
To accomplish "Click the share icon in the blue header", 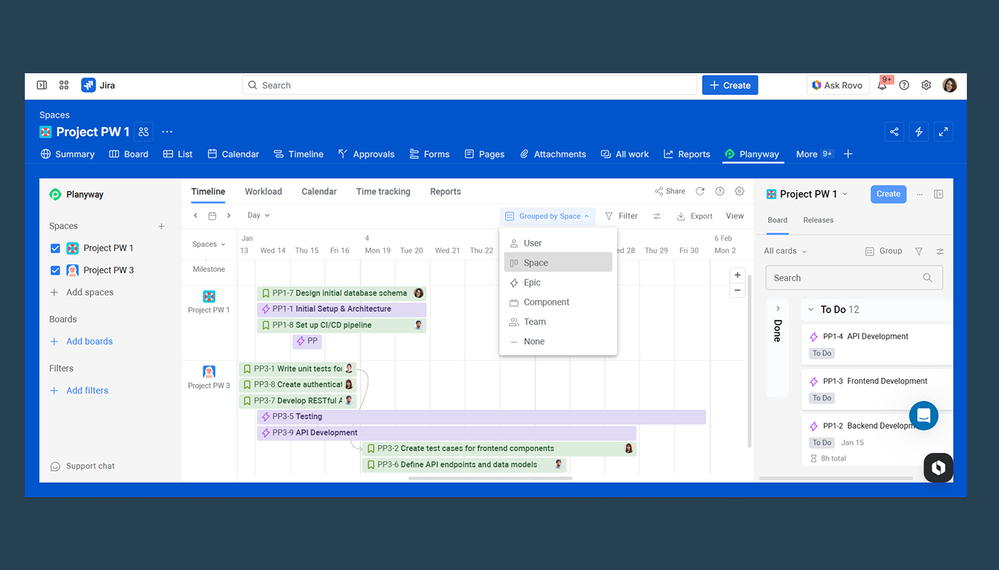I will click(895, 132).
